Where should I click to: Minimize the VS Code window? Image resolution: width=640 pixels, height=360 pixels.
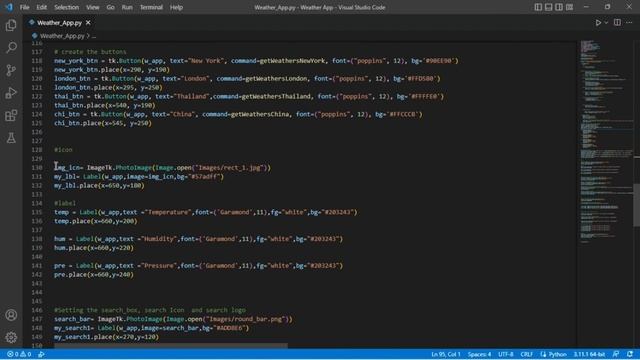tap(587, 7)
